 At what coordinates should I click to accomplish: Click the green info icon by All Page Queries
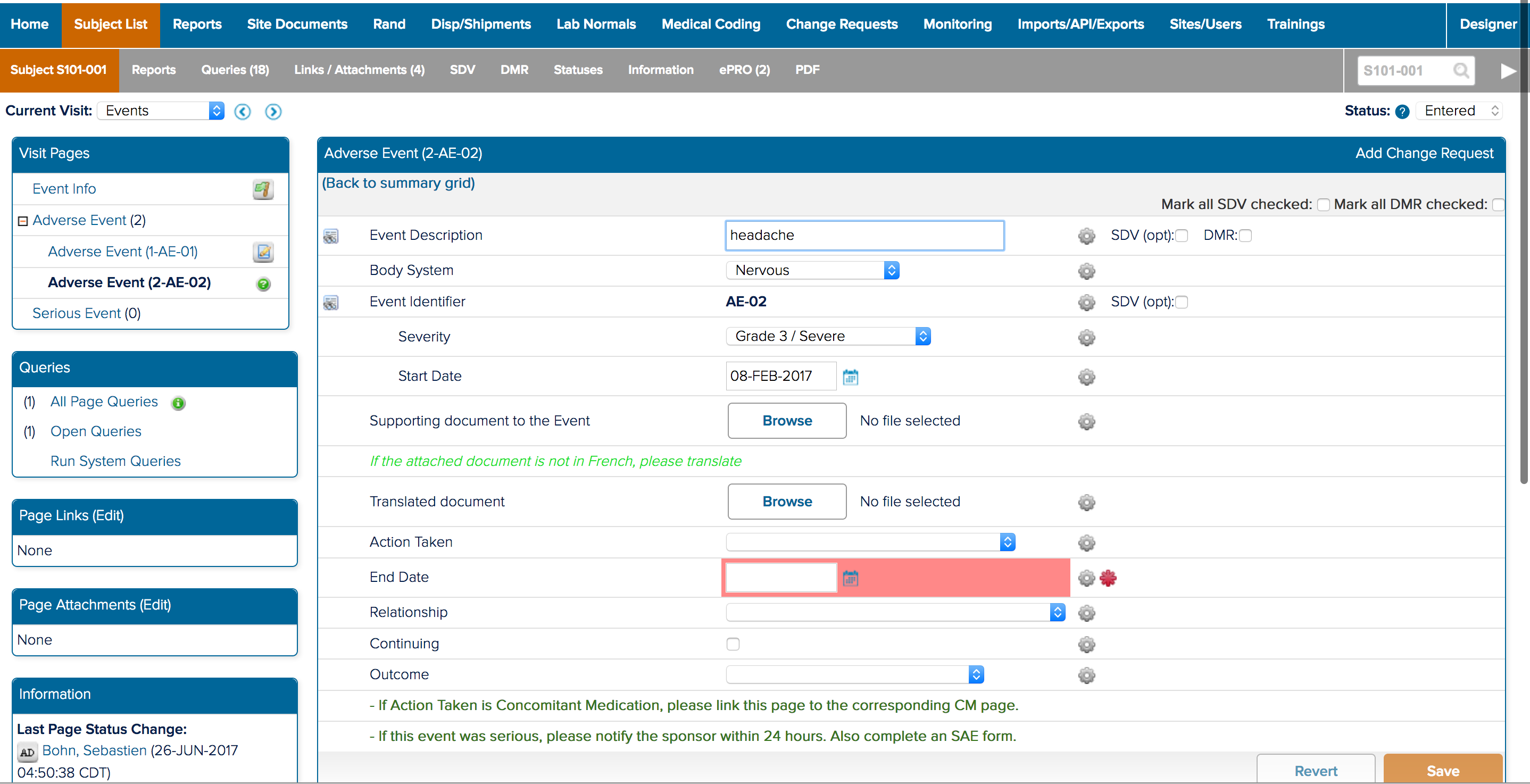(178, 403)
